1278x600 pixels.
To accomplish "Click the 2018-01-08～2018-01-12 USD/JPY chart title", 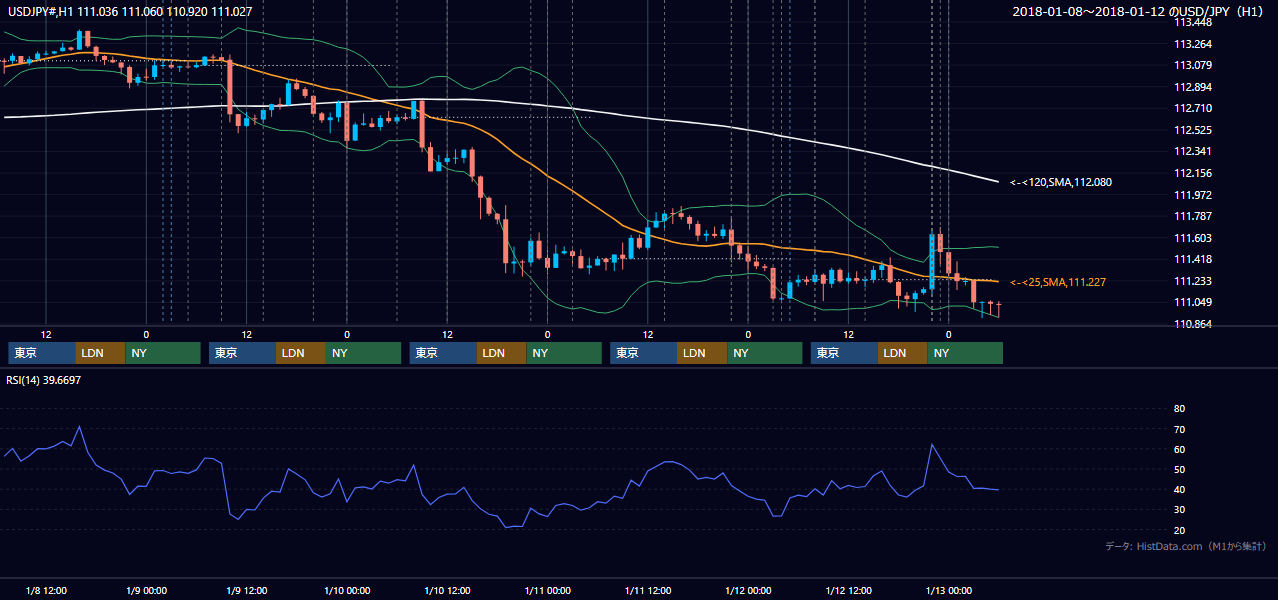I will pos(1137,11).
